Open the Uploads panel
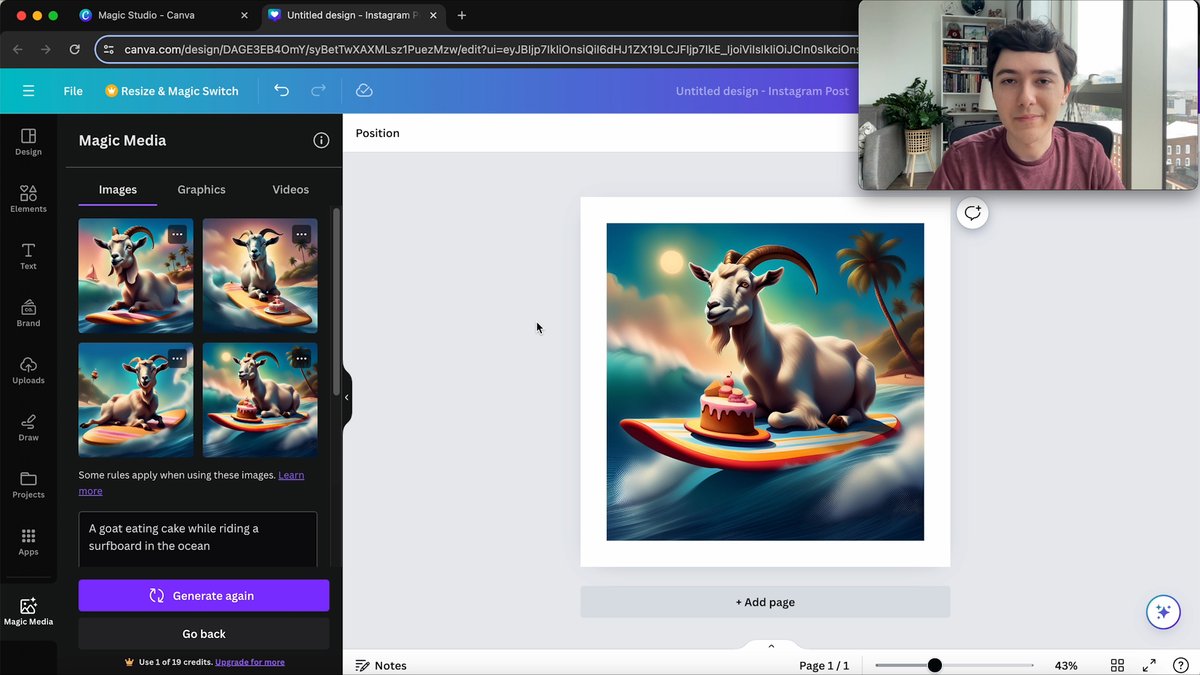 click(28, 370)
